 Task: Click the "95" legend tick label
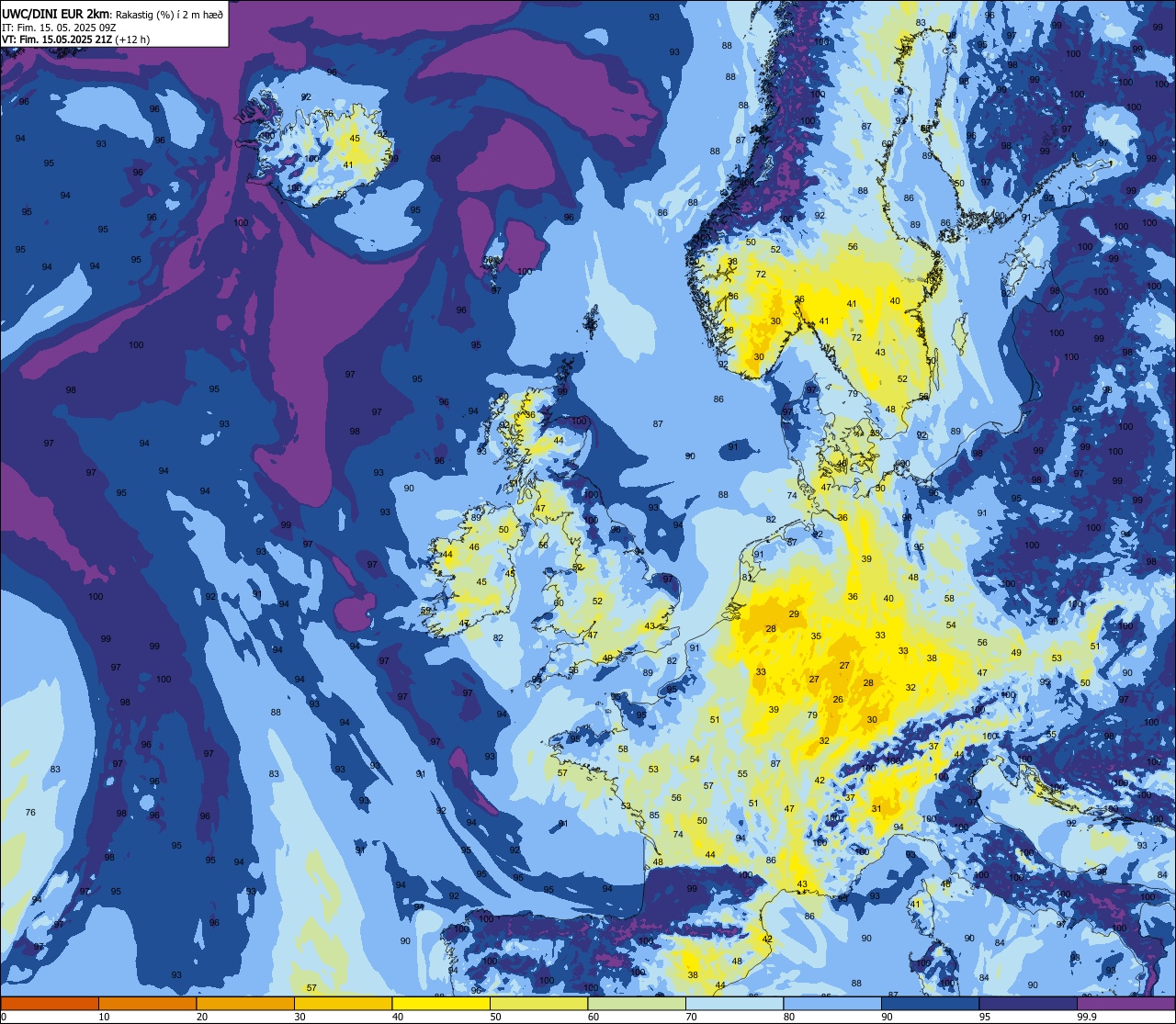[x=985, y=1017]
